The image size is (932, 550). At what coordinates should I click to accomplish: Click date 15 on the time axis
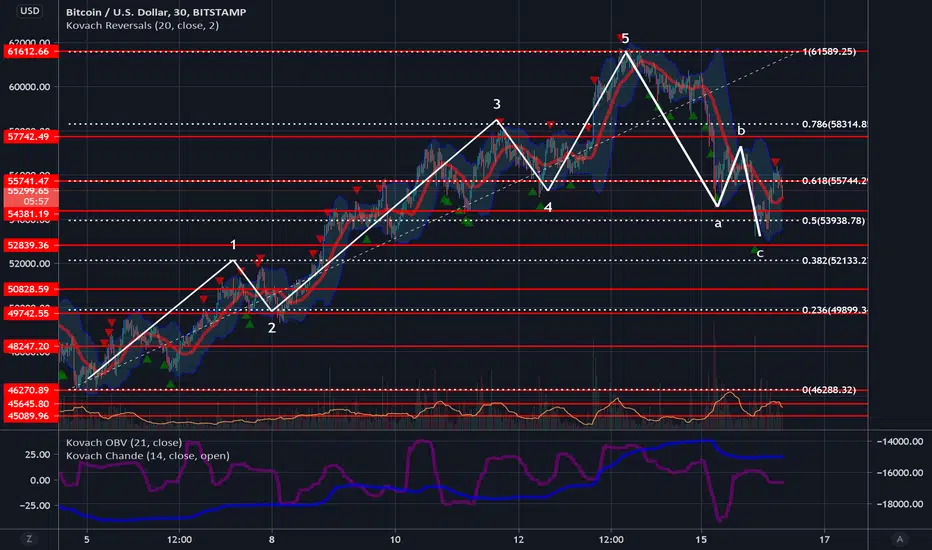[701, 540]
